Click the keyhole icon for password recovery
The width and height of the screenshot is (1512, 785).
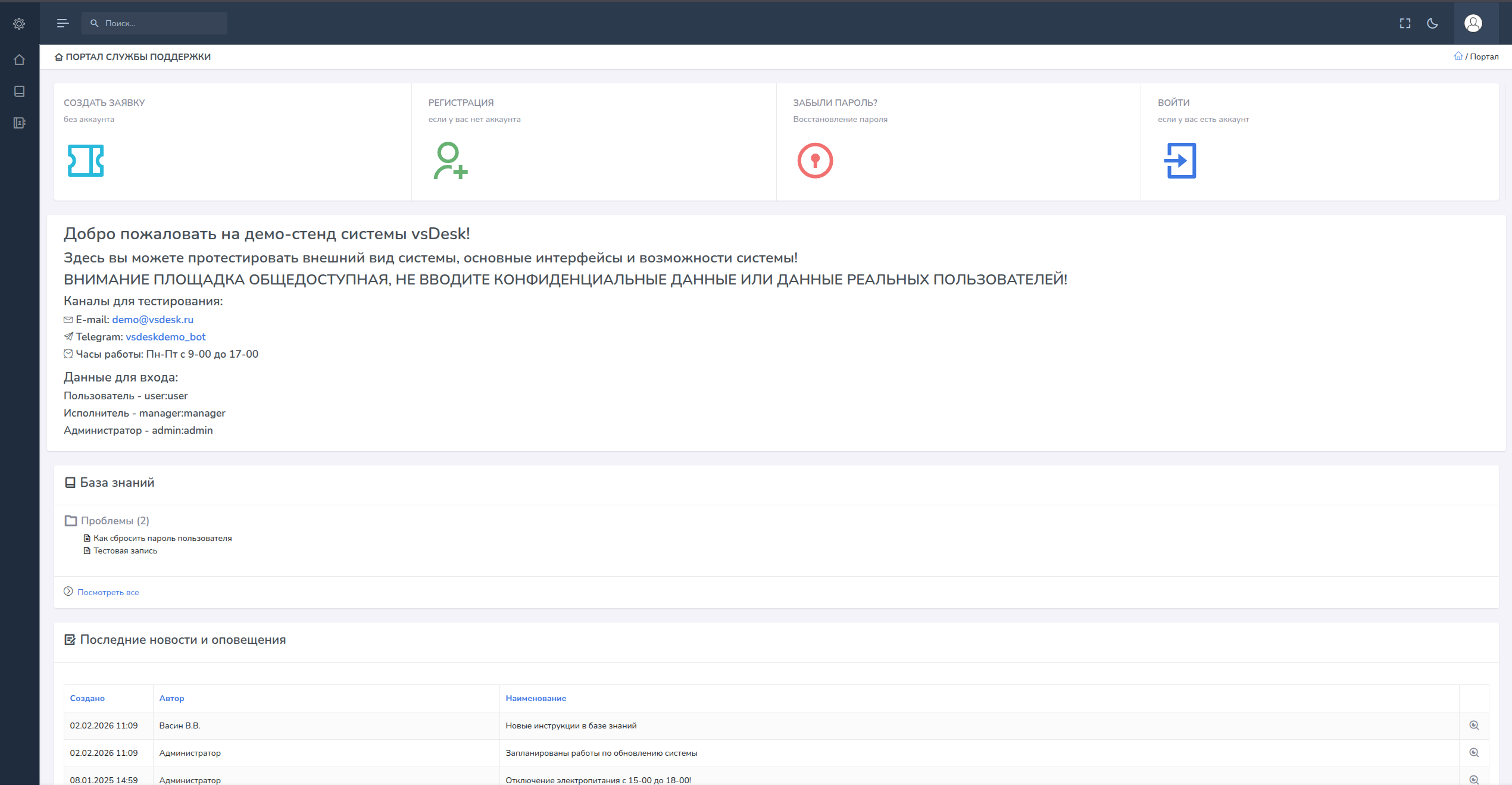pyautogui.click(x=815, y=161)
